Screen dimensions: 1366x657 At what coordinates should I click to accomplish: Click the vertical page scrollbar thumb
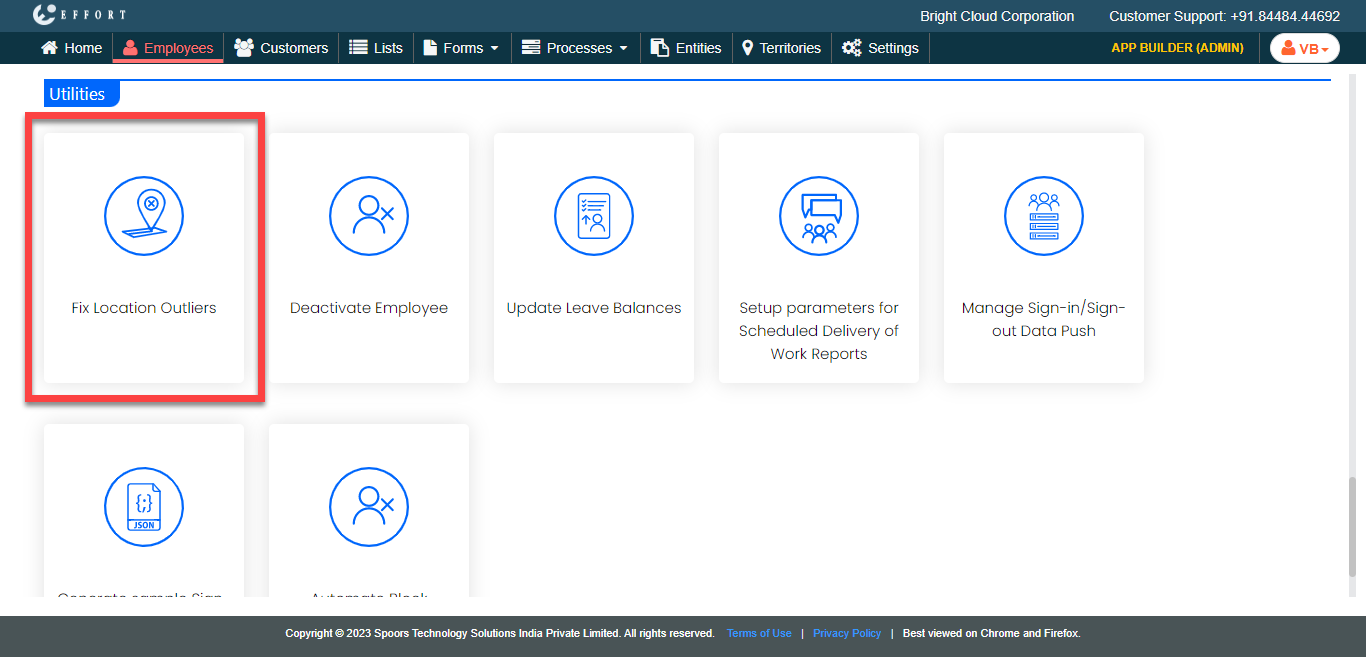tap(1353, 525)
